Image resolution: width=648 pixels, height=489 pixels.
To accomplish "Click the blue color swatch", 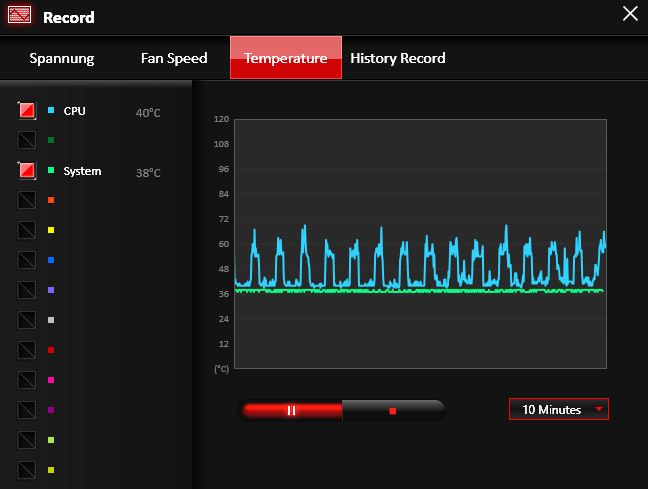I will [51, 260].
